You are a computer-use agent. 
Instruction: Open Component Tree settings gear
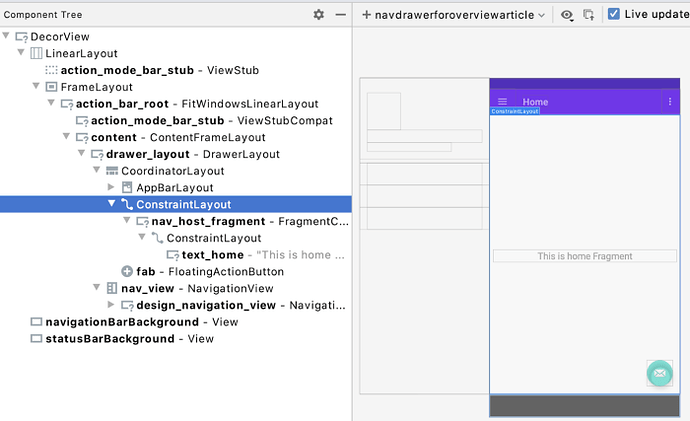319,15
